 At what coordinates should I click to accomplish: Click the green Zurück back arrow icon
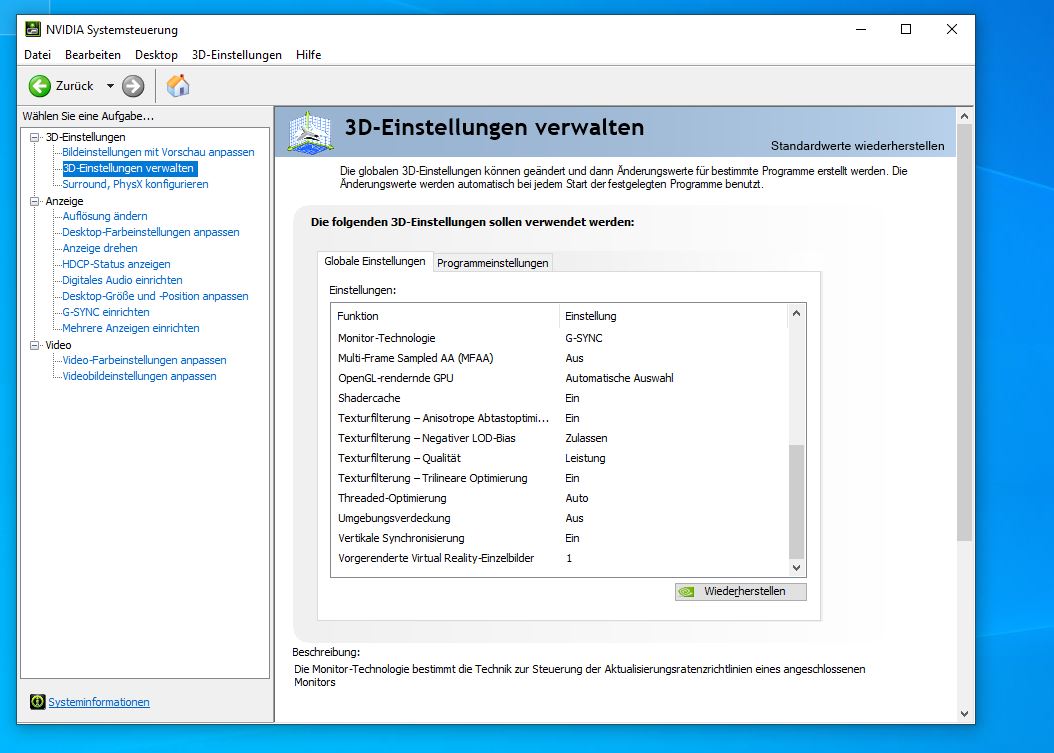pyautogui.click(x=40, y=86)
